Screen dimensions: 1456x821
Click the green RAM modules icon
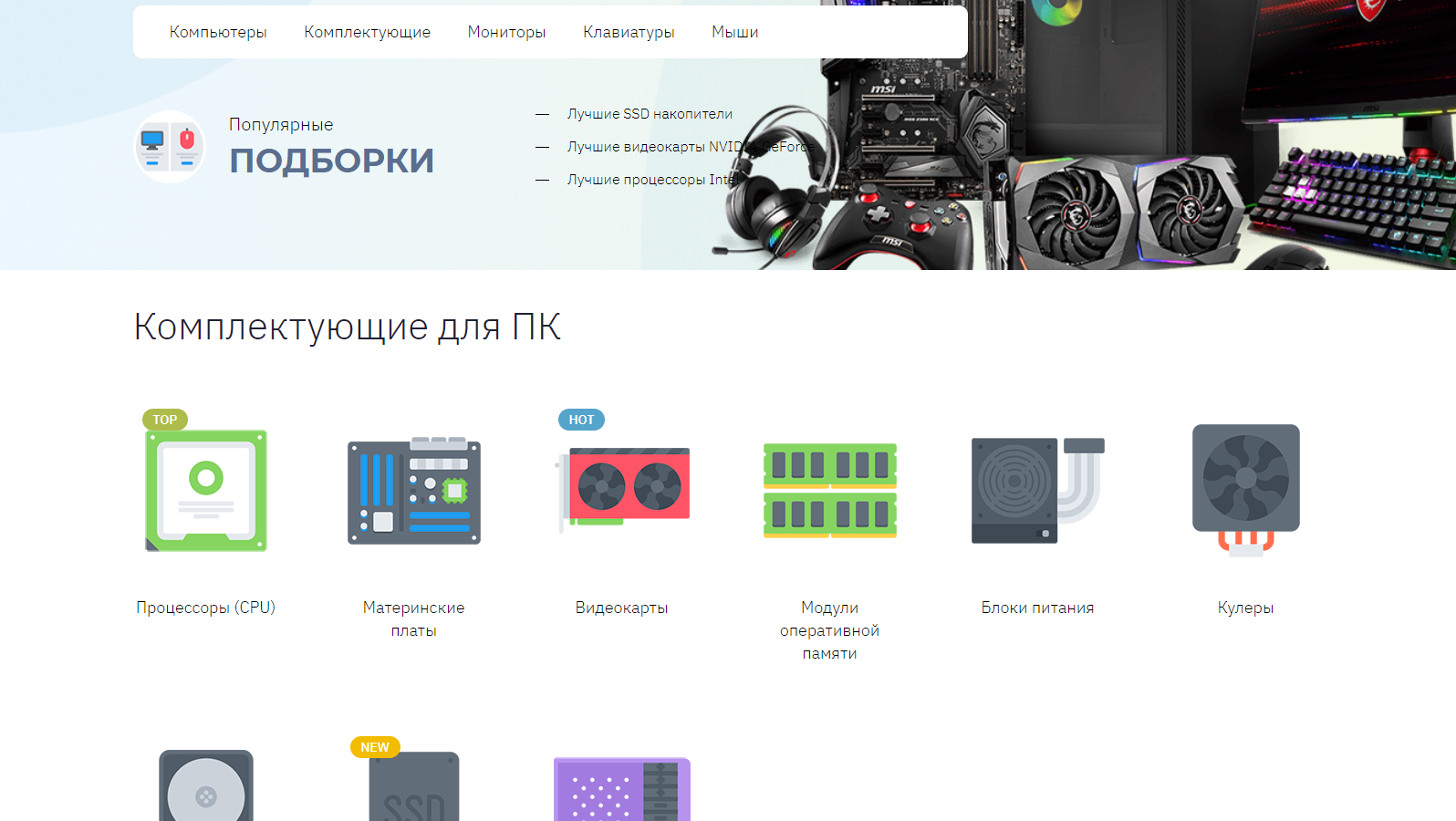[x=829, y=491]
